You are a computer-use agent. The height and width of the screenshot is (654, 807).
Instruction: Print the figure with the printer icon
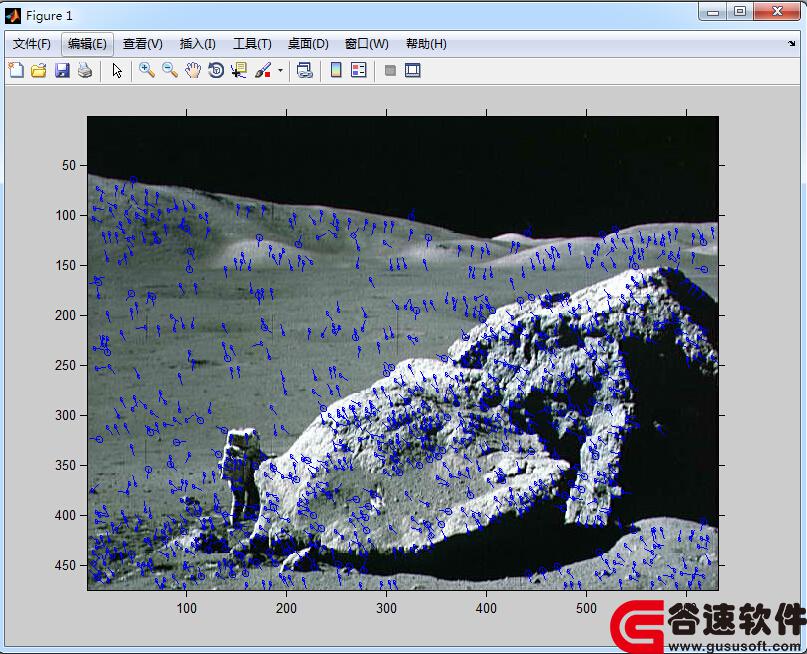tap(85, 70)
